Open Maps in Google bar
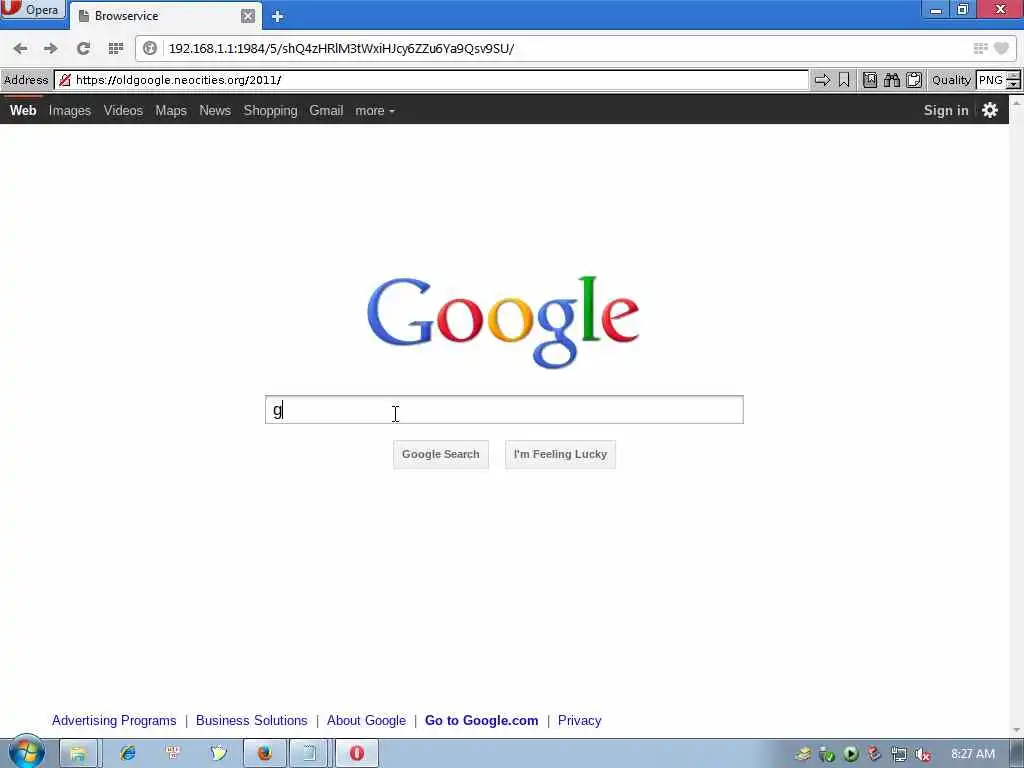1024x768 pixels. pos(171,110)
